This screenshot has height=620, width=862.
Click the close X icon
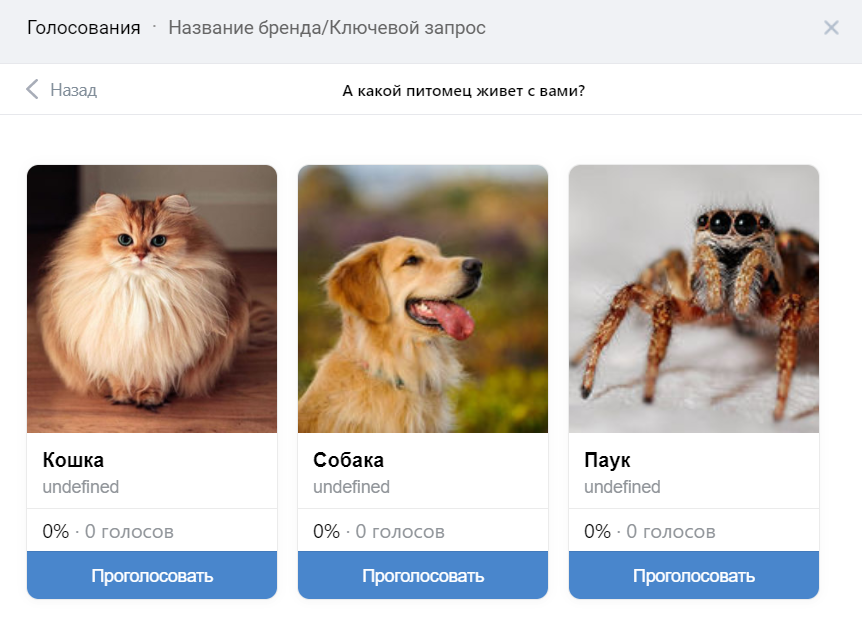[831, 27]
